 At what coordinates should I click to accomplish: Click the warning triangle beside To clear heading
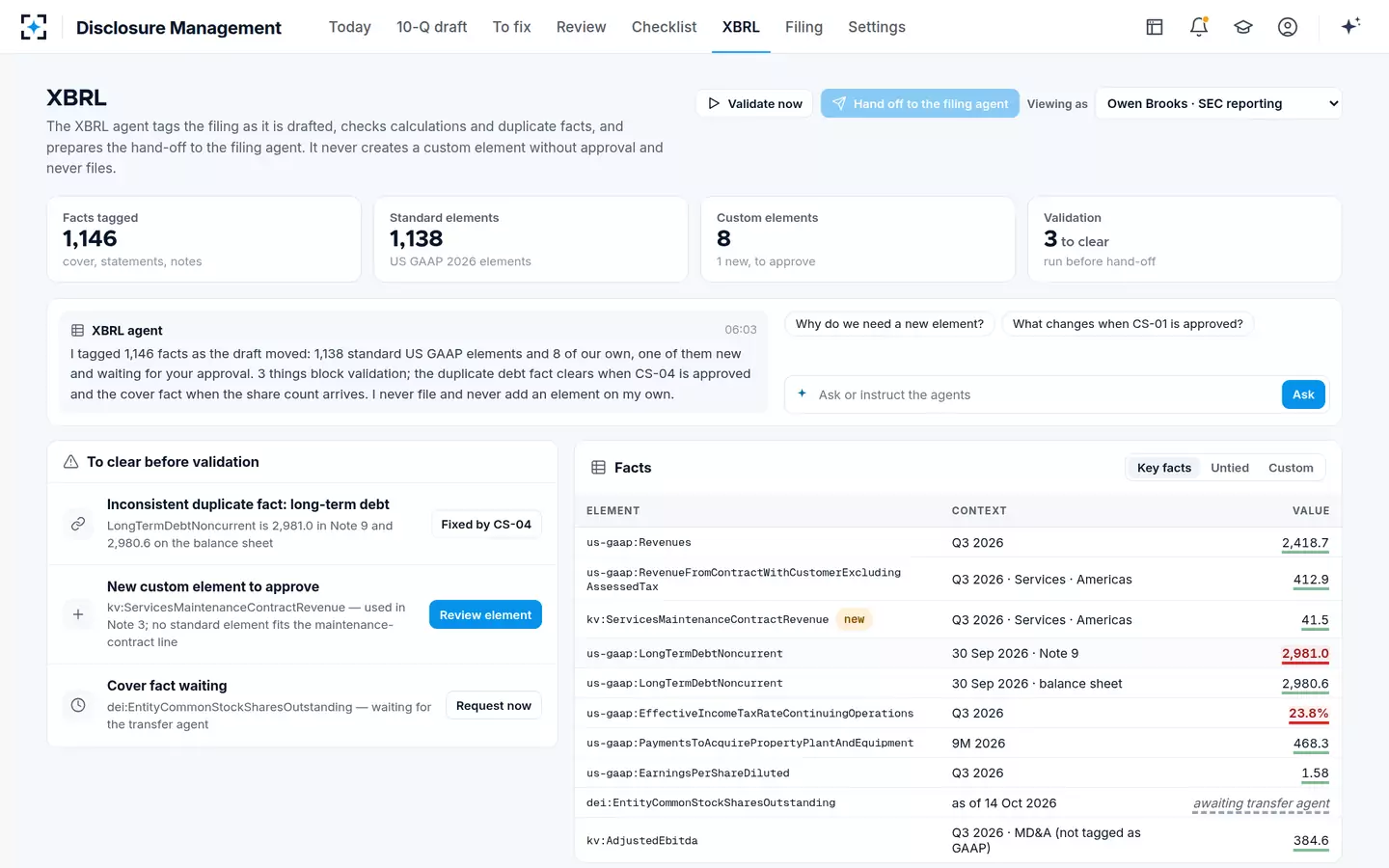coord(70,462)
